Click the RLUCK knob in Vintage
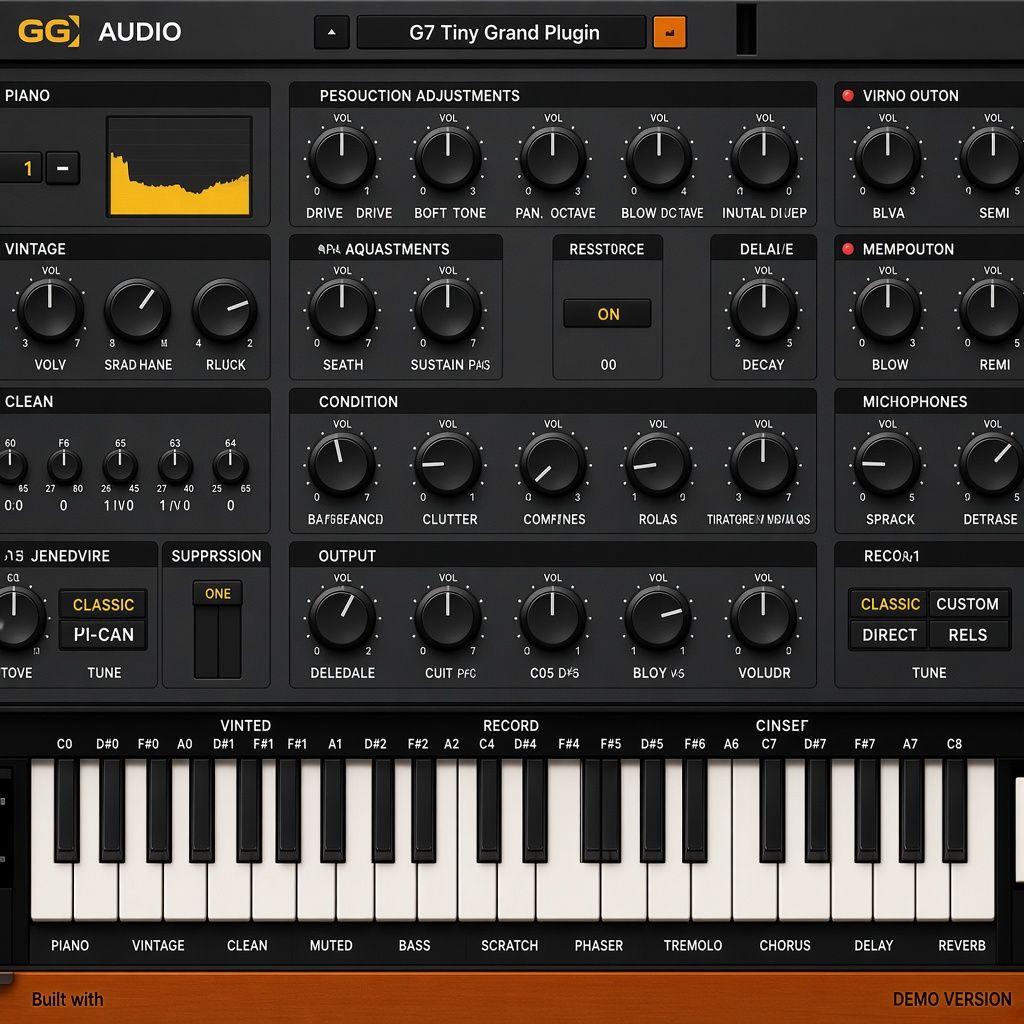Image resolution: width=1024 pixels, height=1024 pixels. pyautogui.click(x=225, y=311)
